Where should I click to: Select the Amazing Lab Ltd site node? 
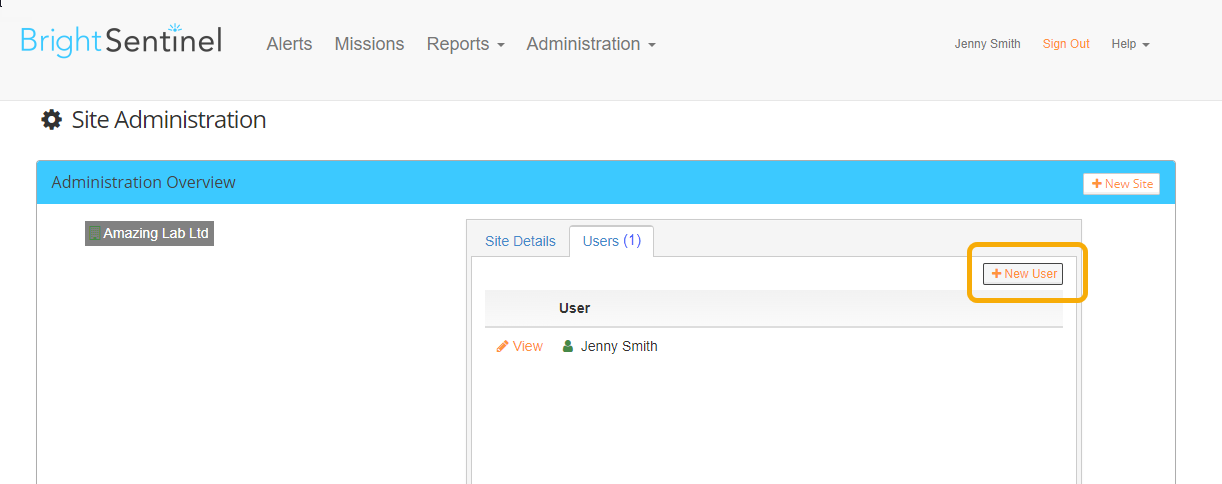point(149,233)
